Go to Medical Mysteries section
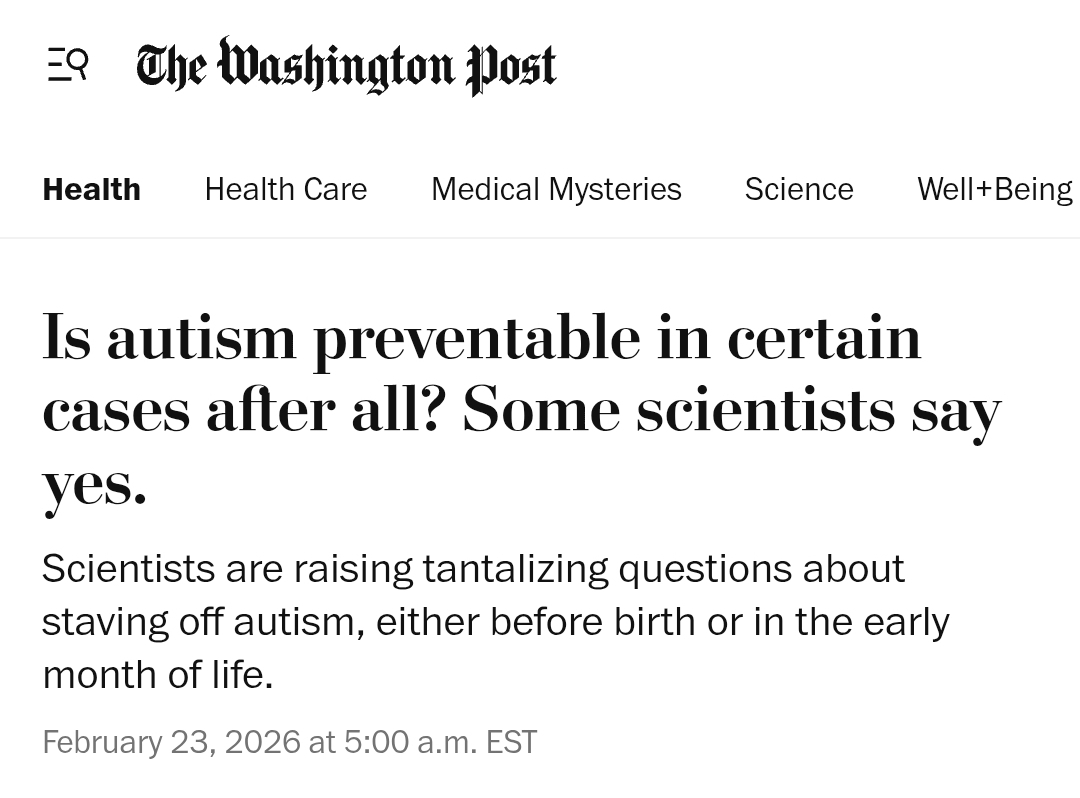The width and height of the screenshot is (1080, 798). (556, 189)
